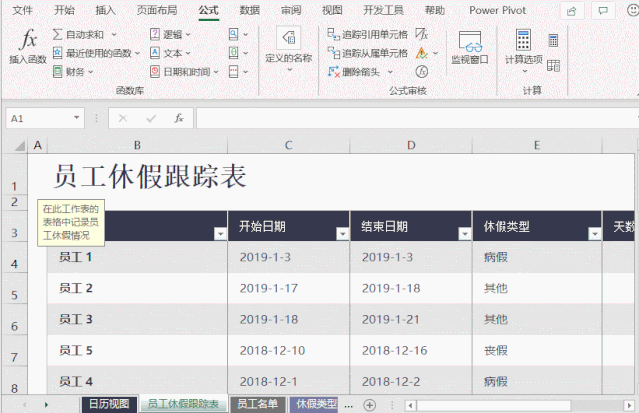Click the Select All corner triangle

pos(19,146)
